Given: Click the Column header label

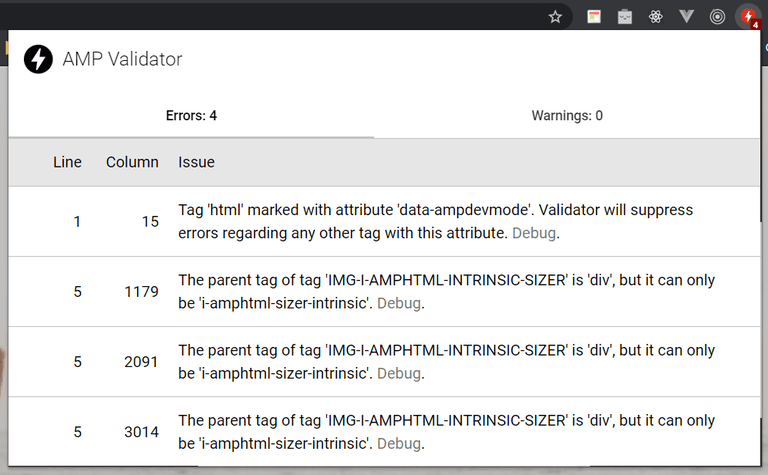Looking at the screenshot, I should 132,162.
